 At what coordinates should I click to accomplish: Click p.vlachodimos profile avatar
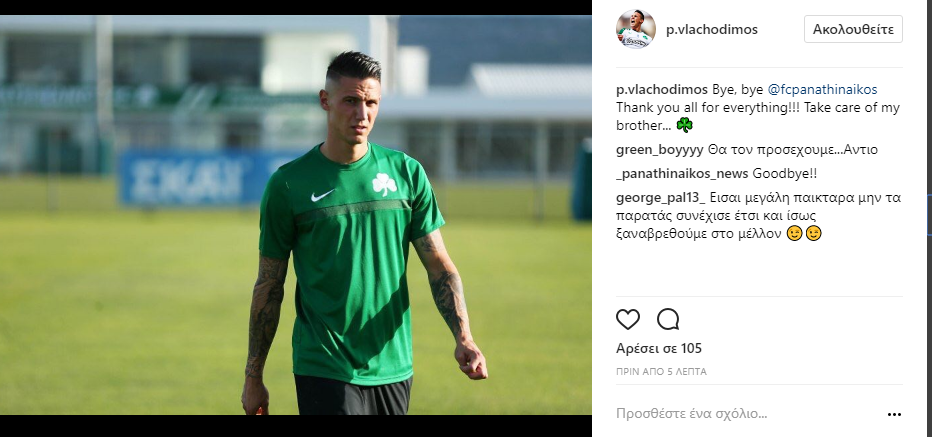point(635,29)
